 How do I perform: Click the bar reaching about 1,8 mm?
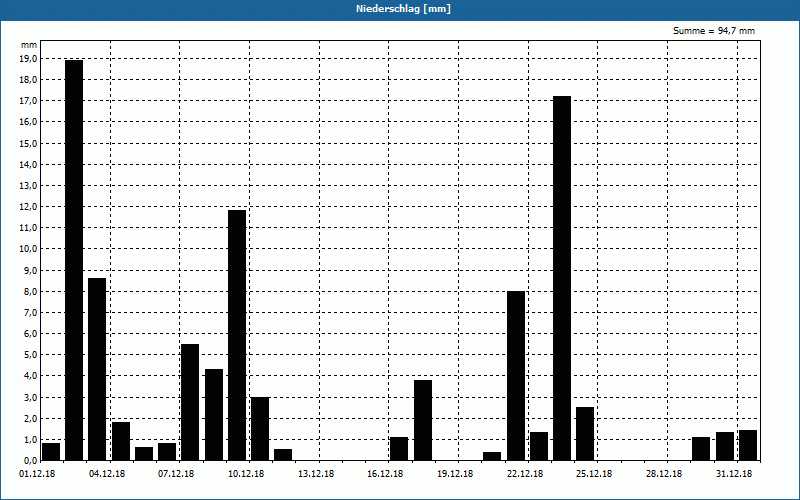tap(121, 441)
